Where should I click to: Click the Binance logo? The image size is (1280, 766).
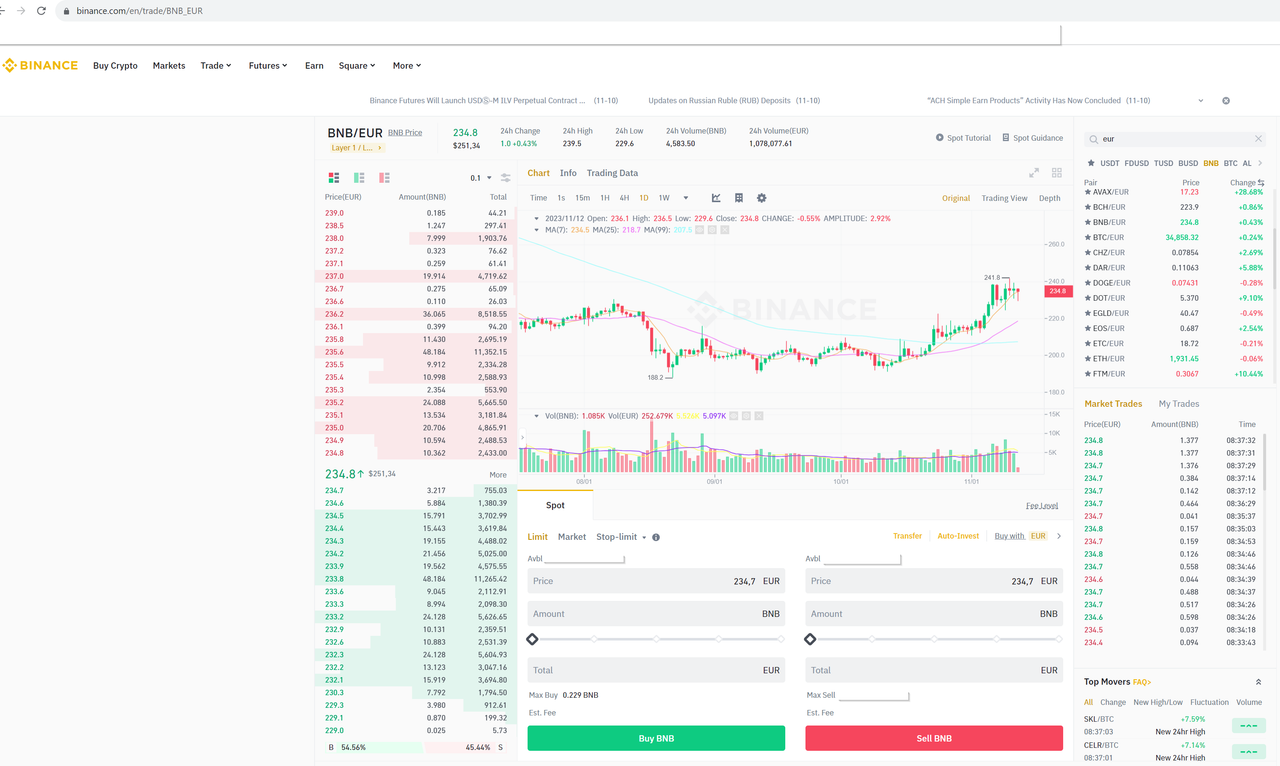coord(40,65)
